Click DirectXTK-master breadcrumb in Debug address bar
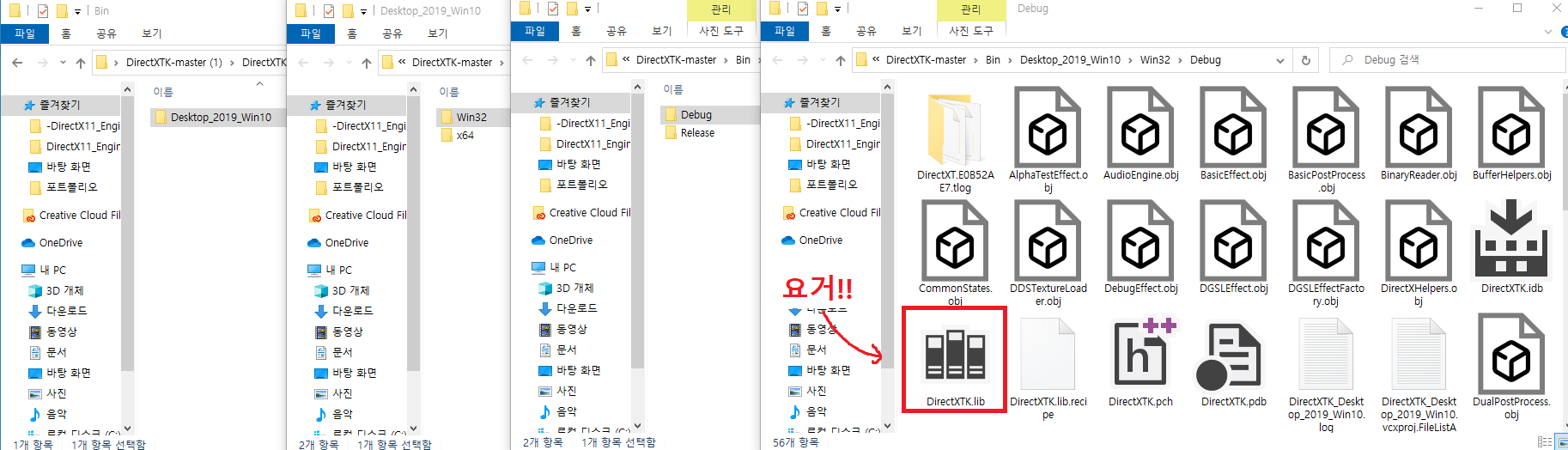1568x450 pixels. pos(926,60)
